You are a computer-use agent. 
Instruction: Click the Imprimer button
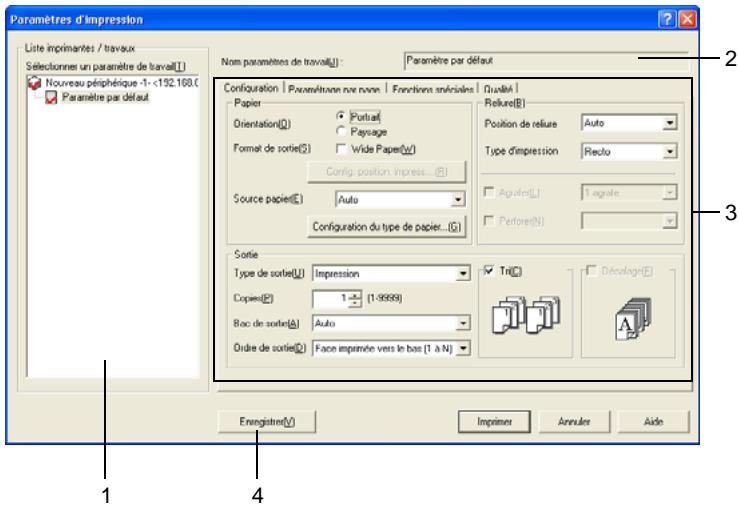[x=494, y=422]
